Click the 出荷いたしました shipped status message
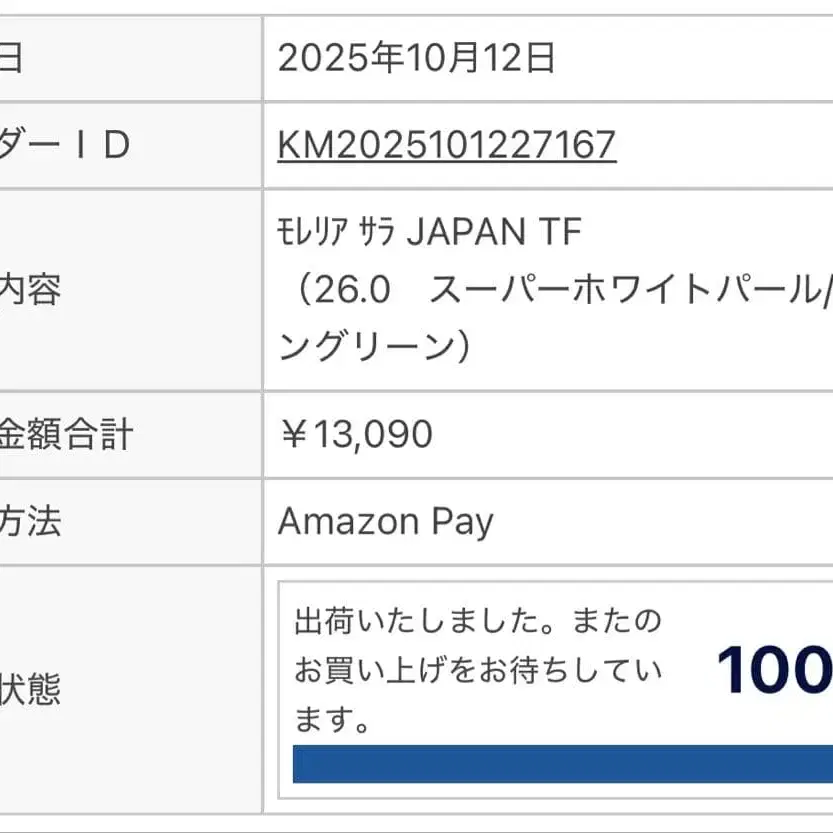 click(x=478, y=621)
